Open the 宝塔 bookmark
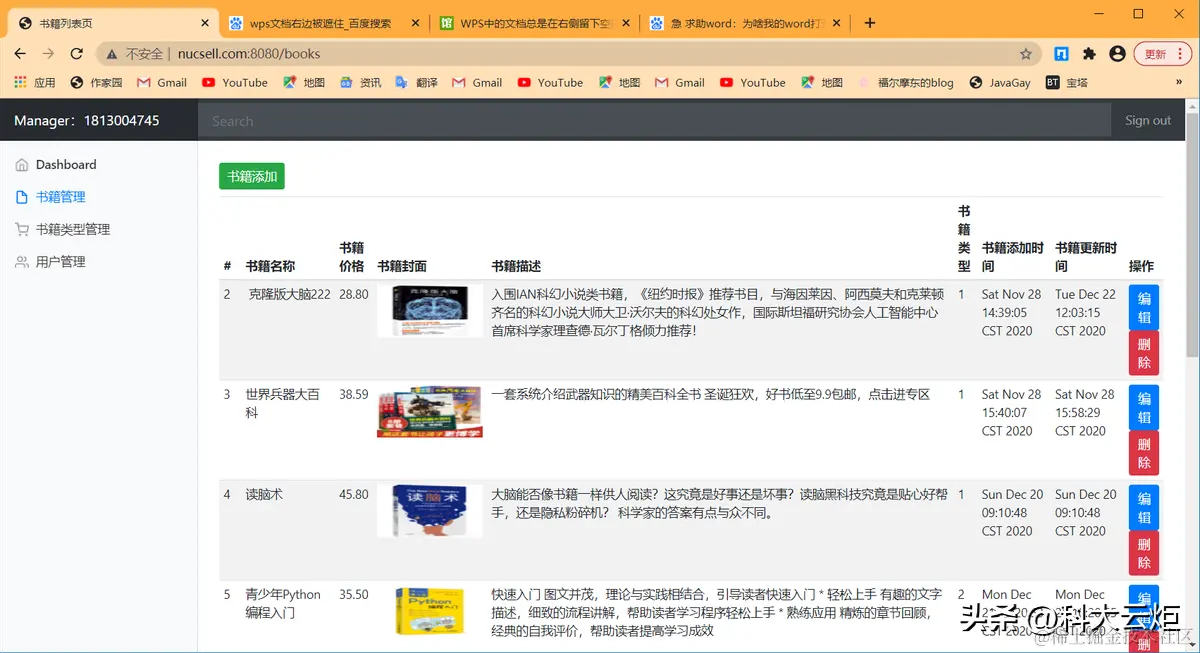This screenshot has height=653, width=1200. pos(1067,83)
